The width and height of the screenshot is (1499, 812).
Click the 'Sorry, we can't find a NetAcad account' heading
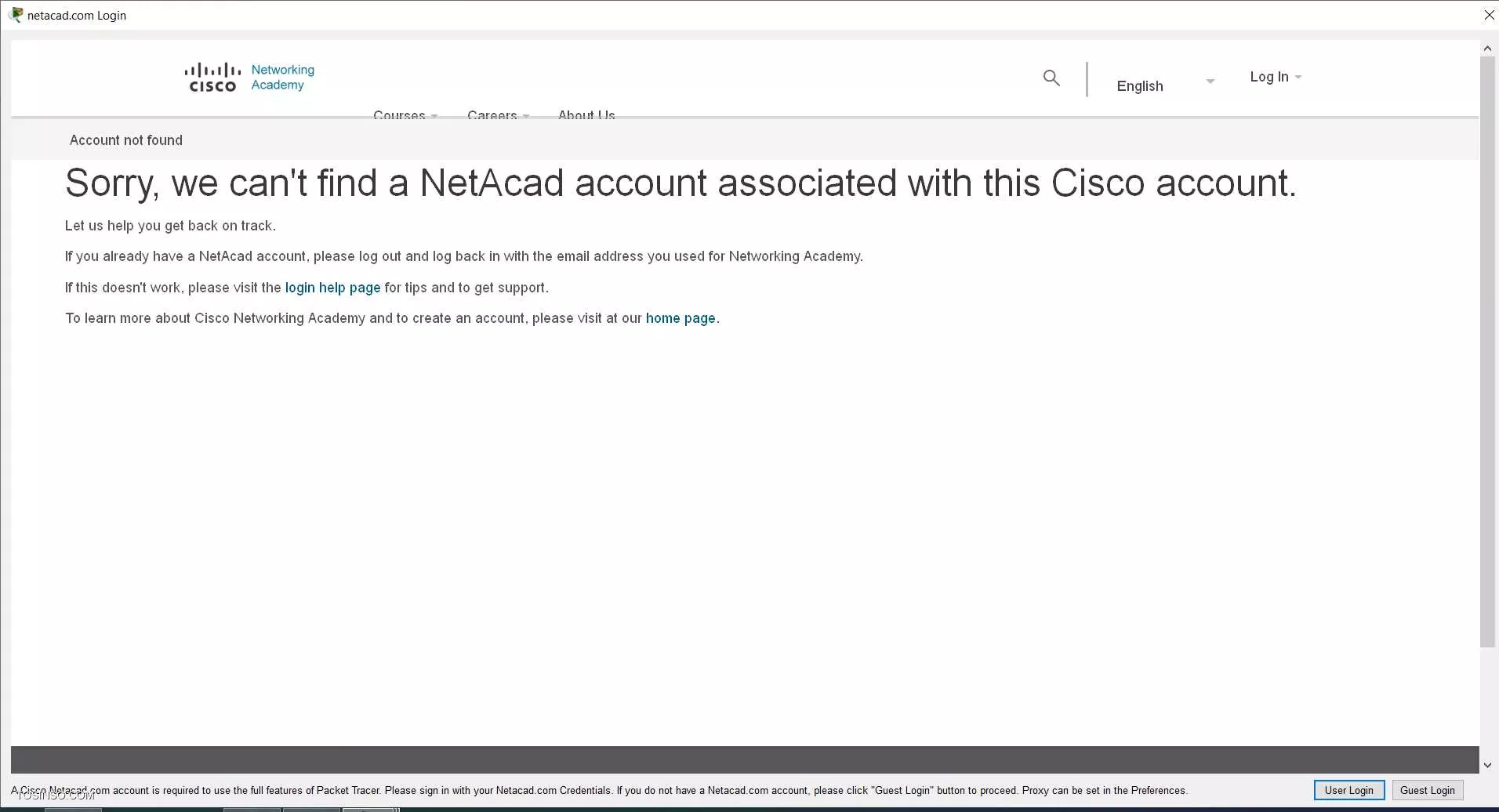click(681, 183)
